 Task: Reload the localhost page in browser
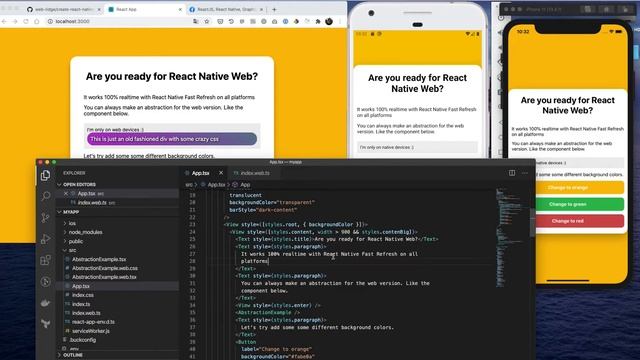pos(26,21)
